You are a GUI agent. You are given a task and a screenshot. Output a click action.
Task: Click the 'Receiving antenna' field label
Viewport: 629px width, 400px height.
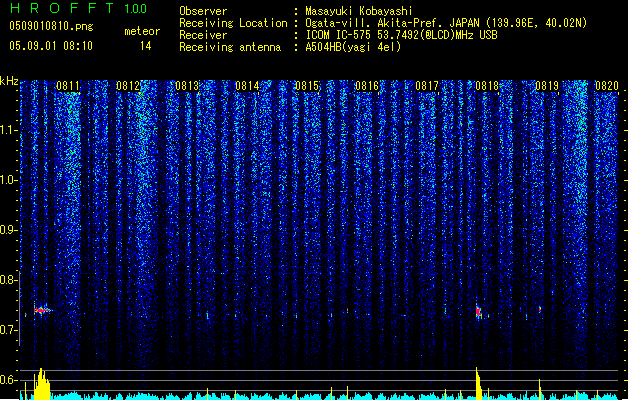tap(230, 47)
